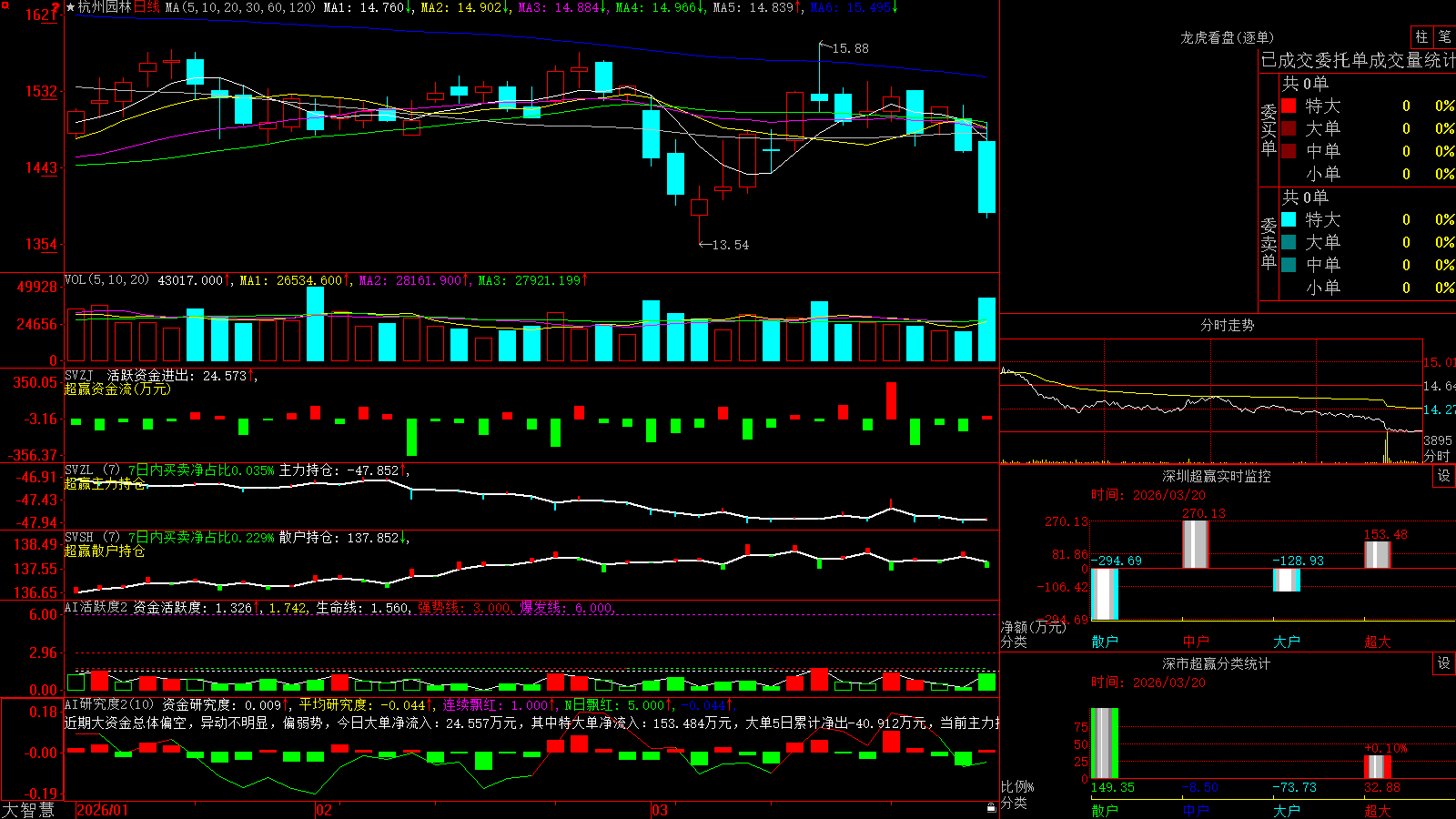Click the MA(5,10,20,30,60,120) indicator label
The width and height of the screenshot is (1456, 819).
[x=240, y=7]
